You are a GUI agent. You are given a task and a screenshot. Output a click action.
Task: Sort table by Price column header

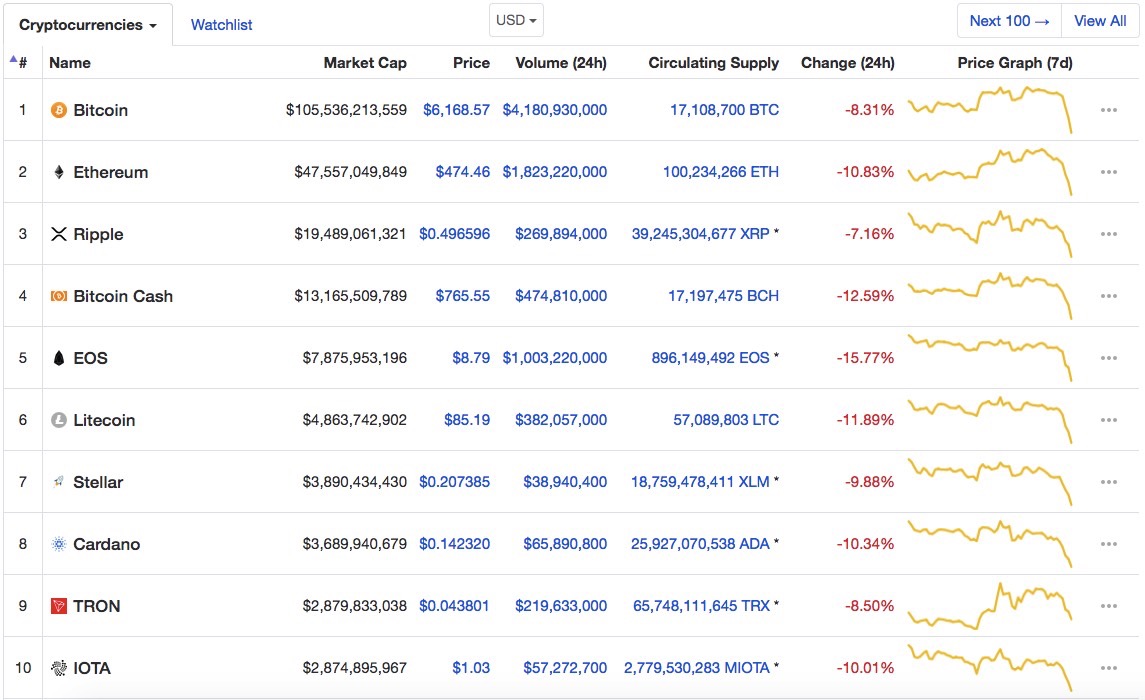[x=471, y=63]
